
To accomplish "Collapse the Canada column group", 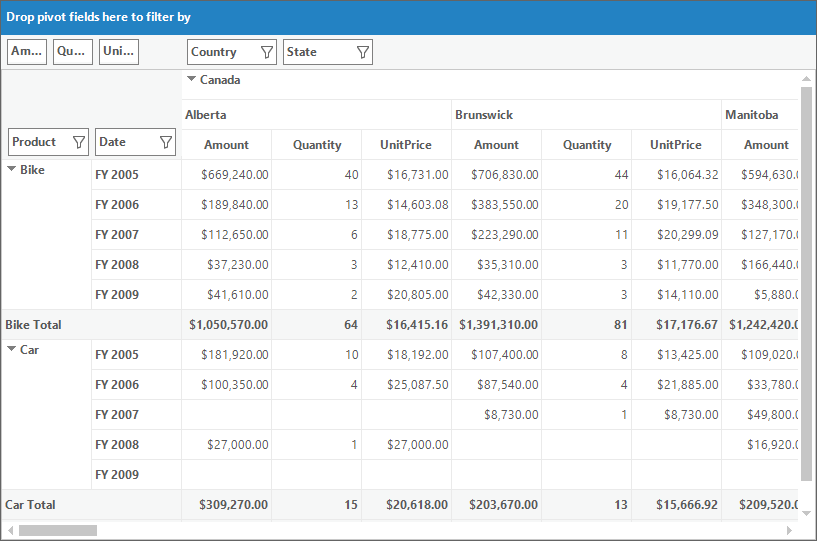I will (191, 79).
